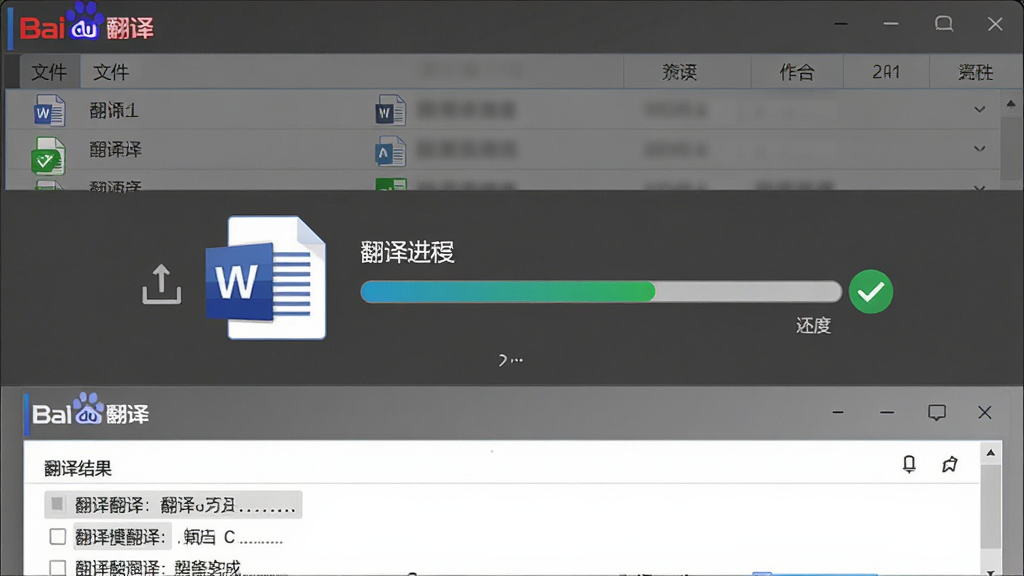Open the large Word document icon
The height and width of the screenshot is (576, 1024).
click(x=266, y=278)
